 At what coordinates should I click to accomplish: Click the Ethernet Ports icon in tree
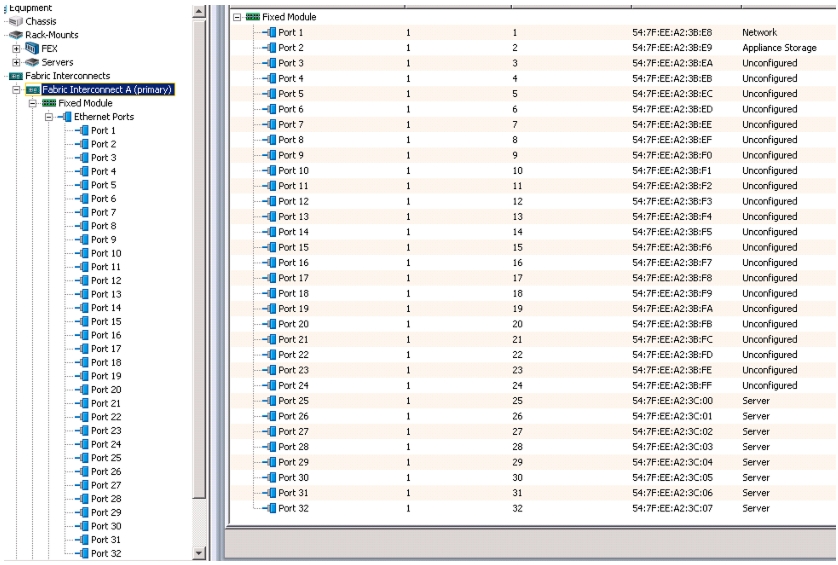[66, 117]
